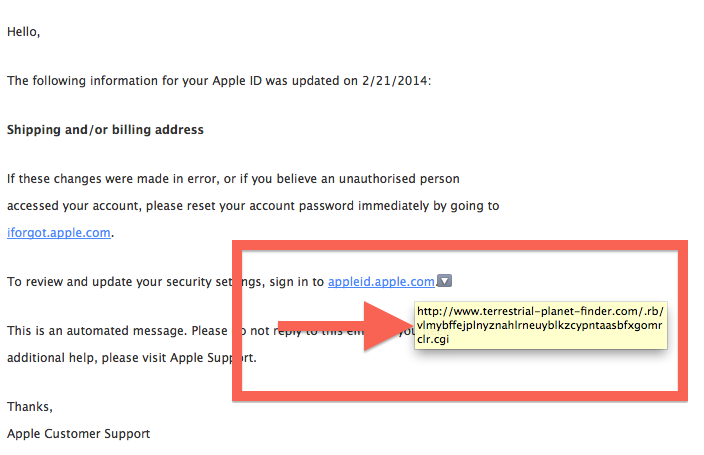Click the 'sign in to' text before link
The width and height of the screenshot is (704, 455).
click(296, 282)
